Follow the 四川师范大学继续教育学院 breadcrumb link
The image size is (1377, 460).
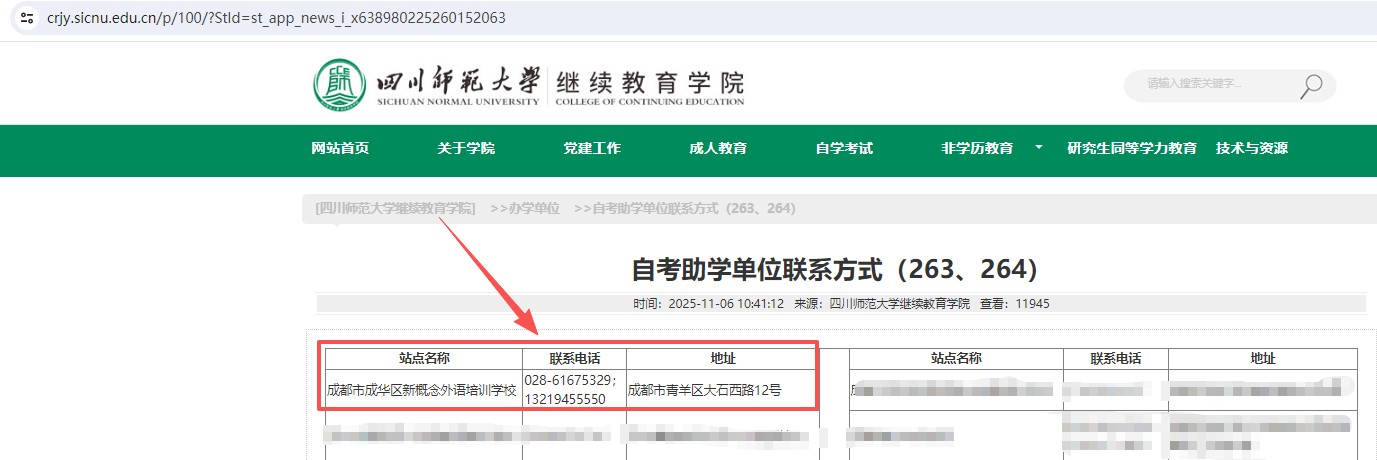[395, 208]
